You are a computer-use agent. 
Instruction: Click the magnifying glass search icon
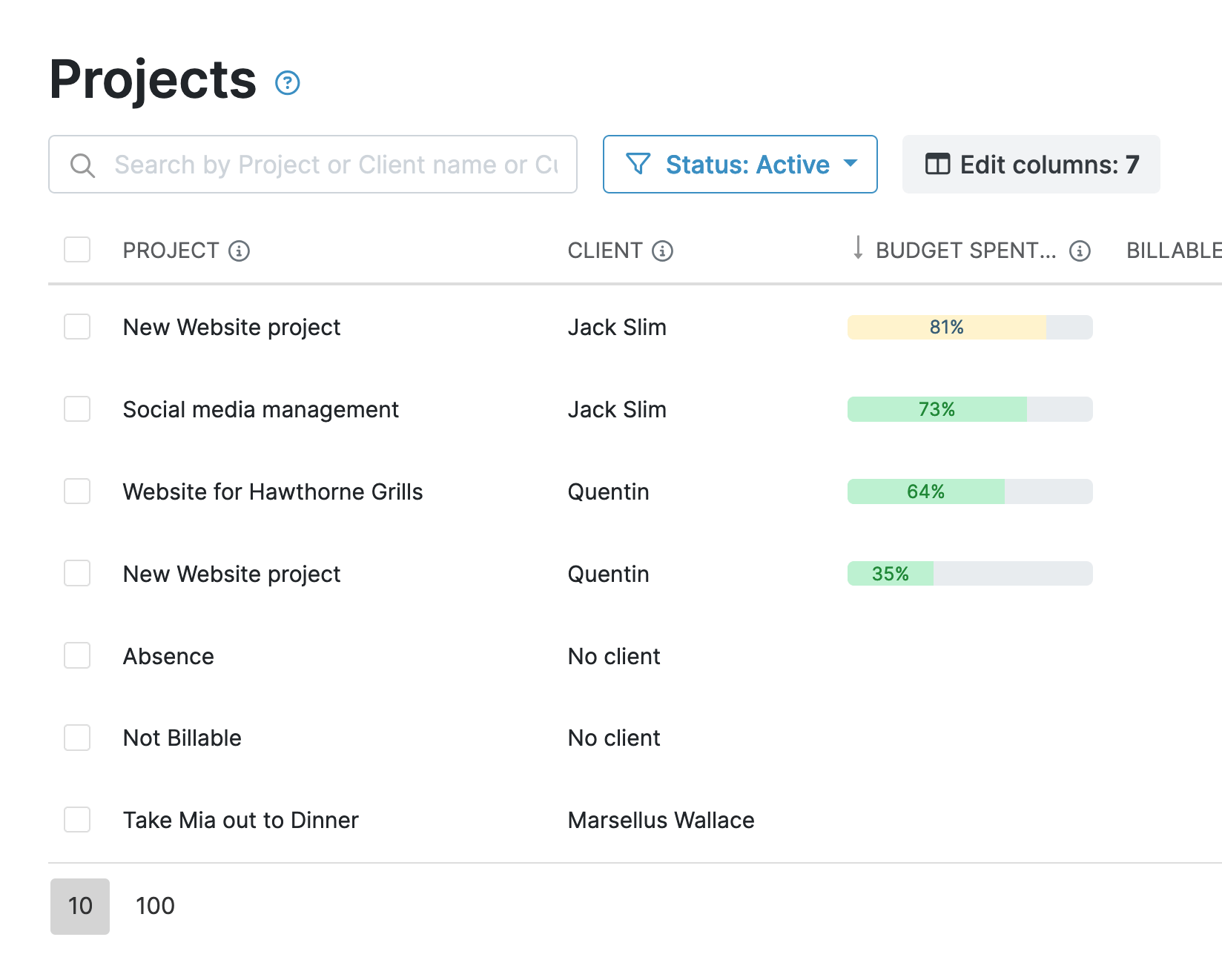pyautogui.click(x=83, y=165)
